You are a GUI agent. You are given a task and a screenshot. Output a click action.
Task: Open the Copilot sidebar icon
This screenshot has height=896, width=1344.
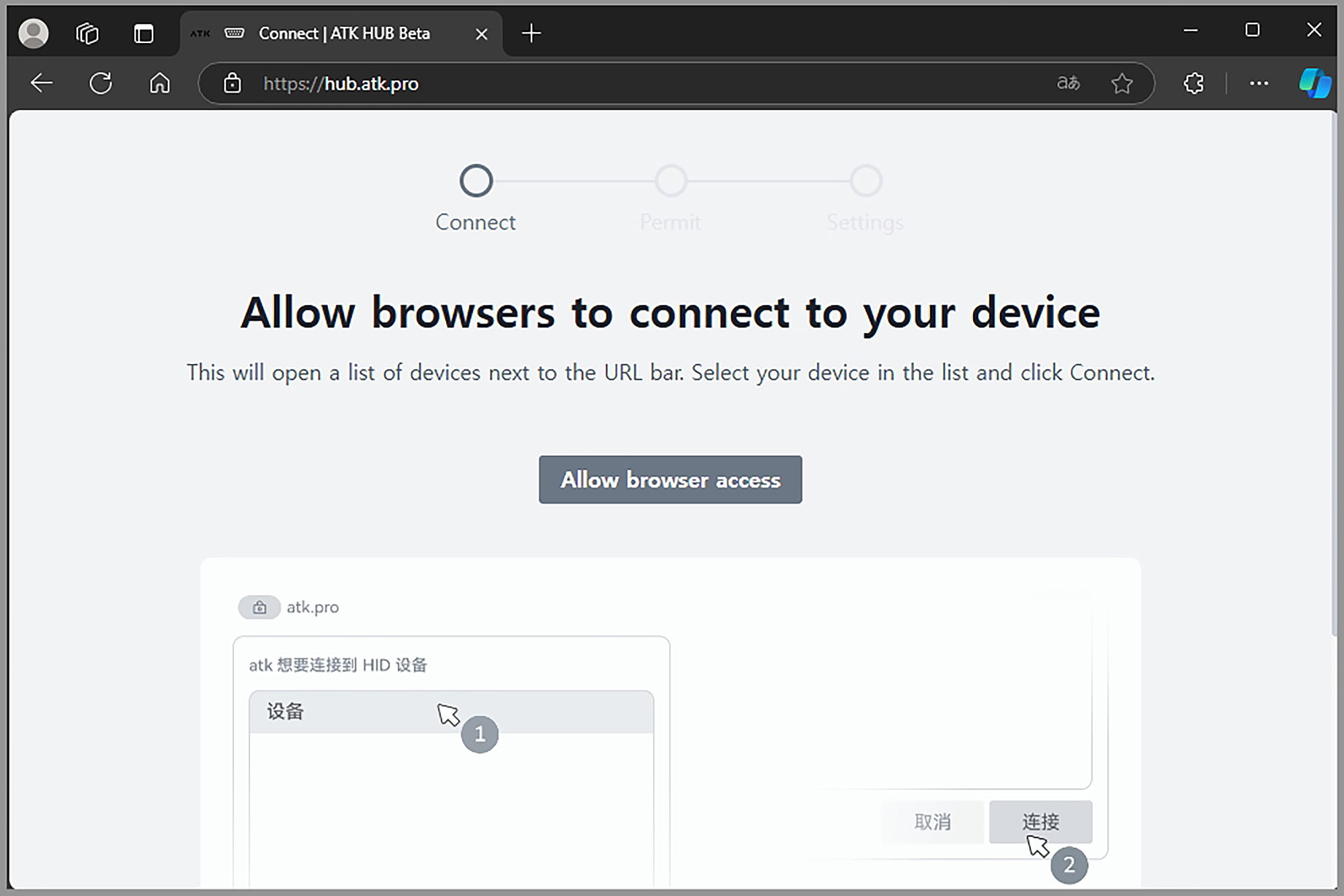1314,83
